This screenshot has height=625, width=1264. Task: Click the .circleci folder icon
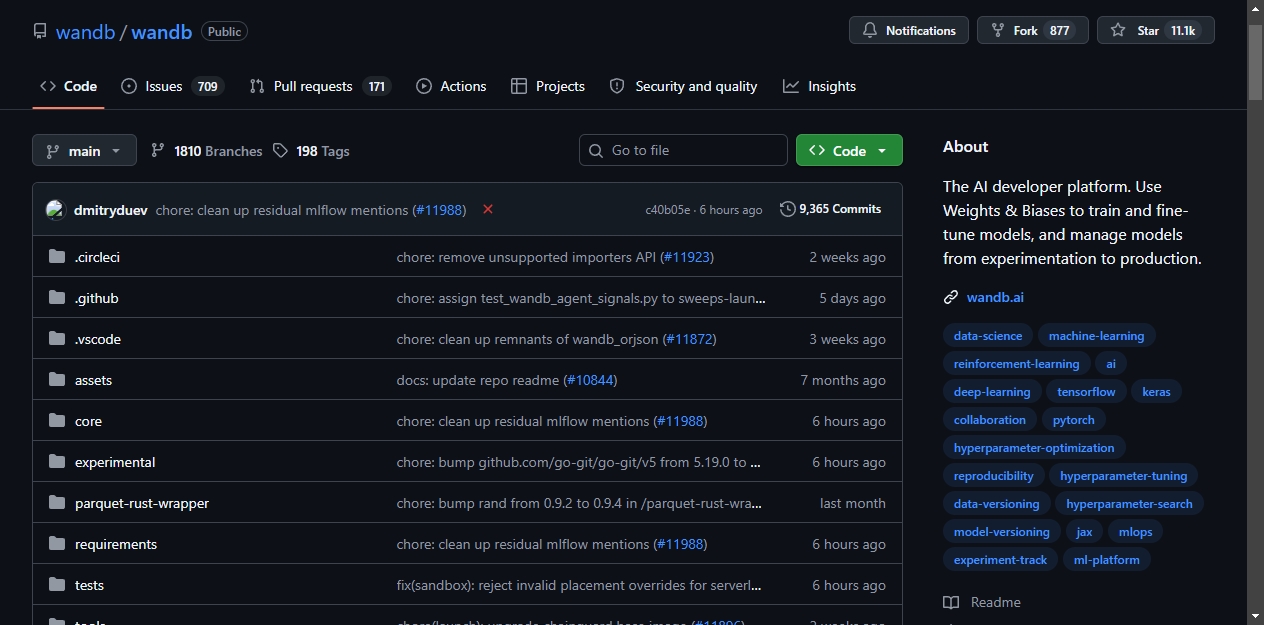[57, 257]
